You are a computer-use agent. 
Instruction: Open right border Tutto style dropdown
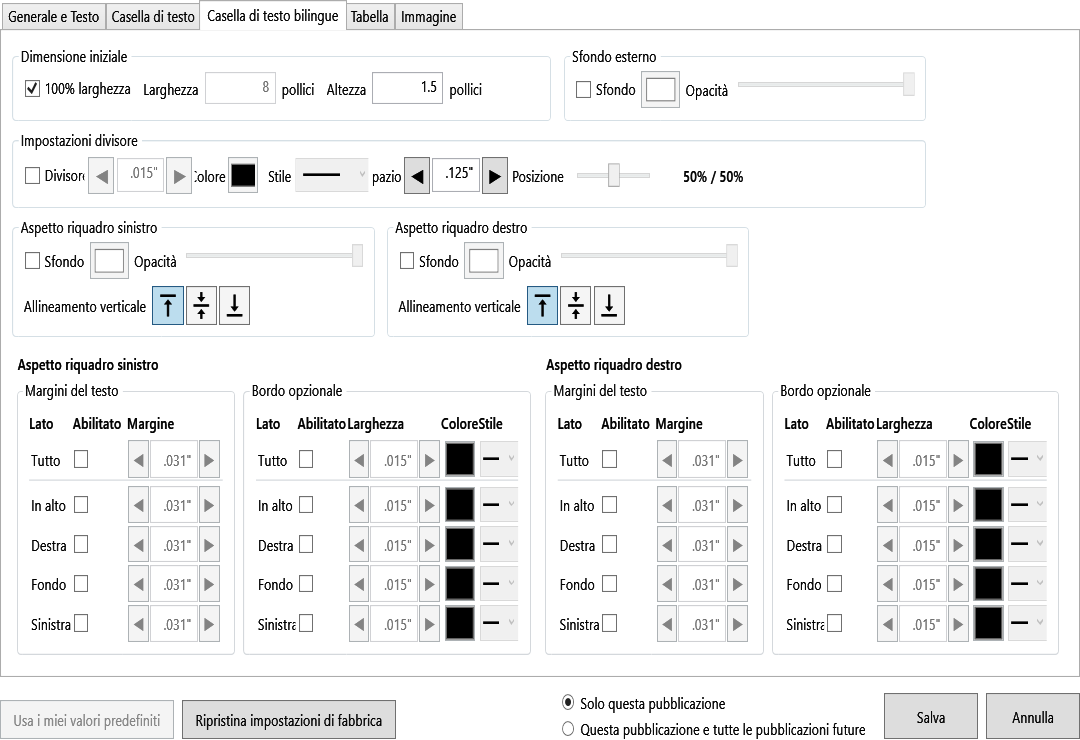(1027, 460)
